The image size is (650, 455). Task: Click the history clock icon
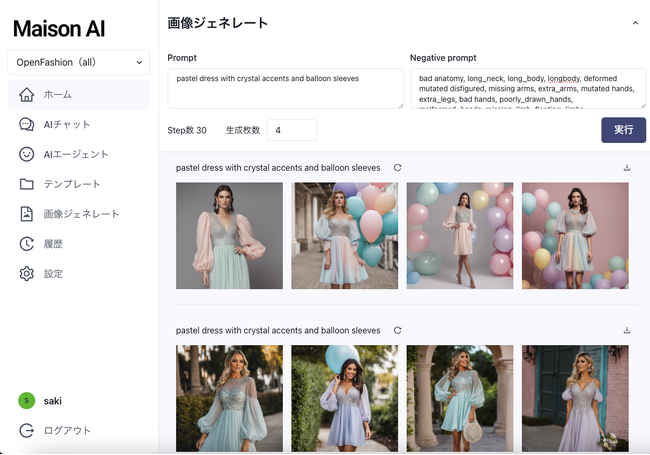tap(26, 244)
